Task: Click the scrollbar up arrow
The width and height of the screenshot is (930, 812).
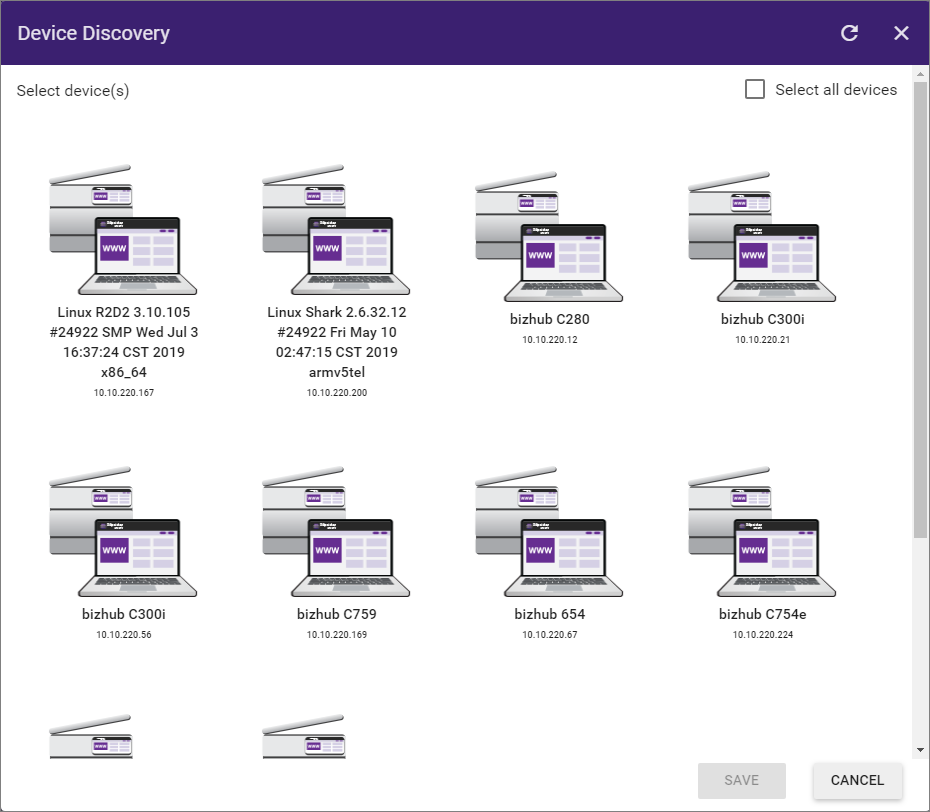Action: coord(920,74)
